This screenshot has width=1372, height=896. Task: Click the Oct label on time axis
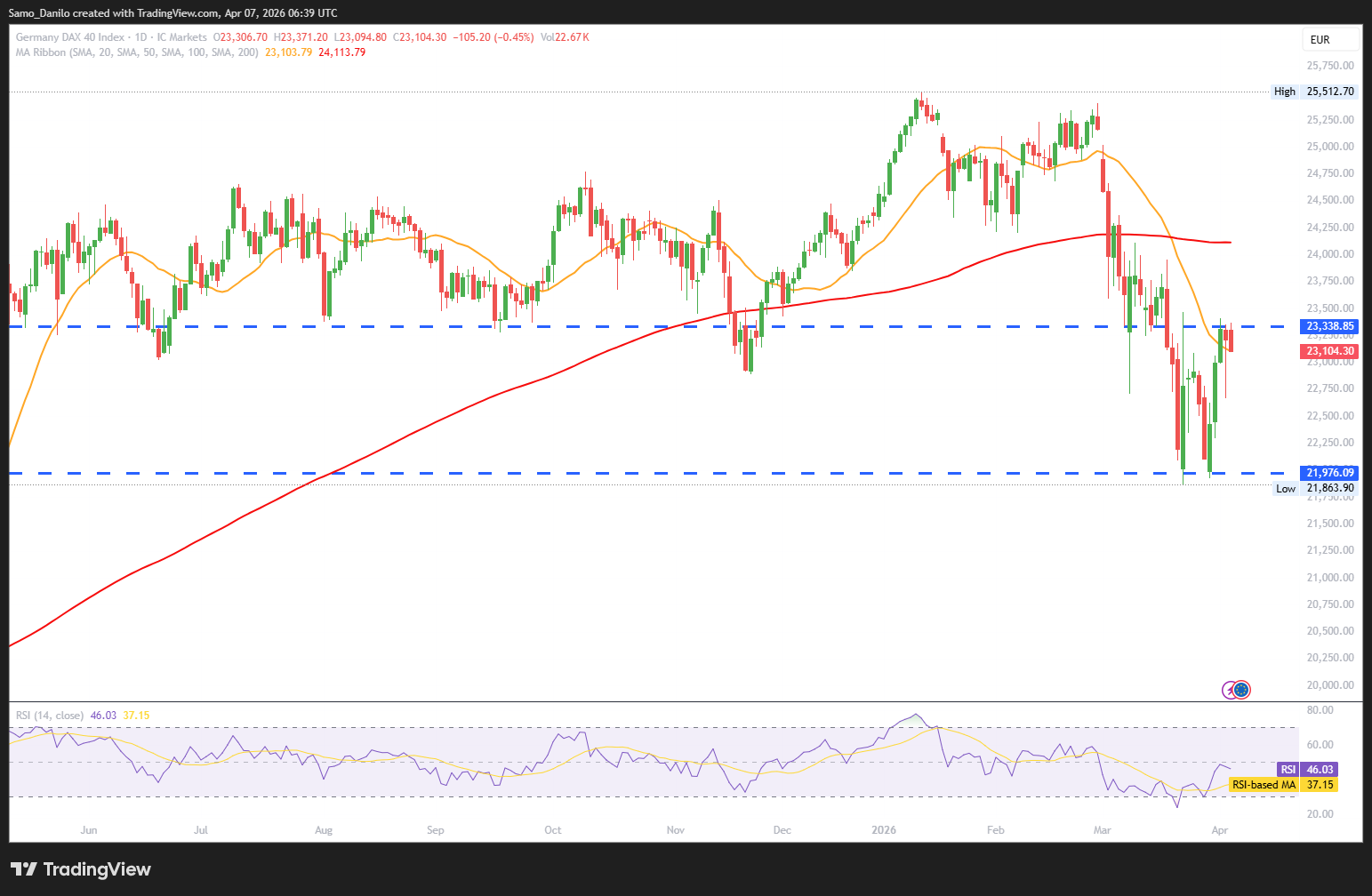(553, 830)
